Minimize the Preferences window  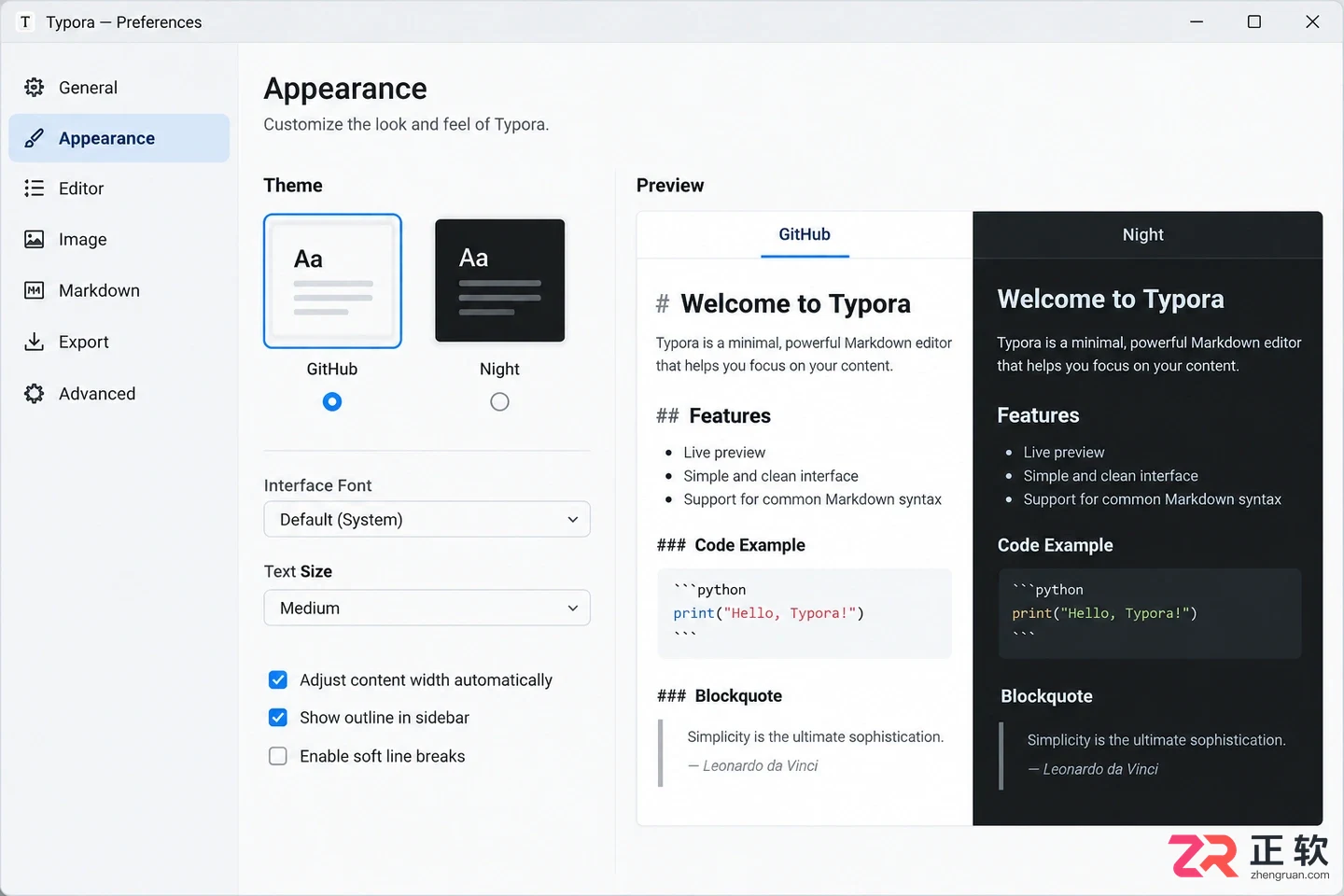[x=1197, y=21]
